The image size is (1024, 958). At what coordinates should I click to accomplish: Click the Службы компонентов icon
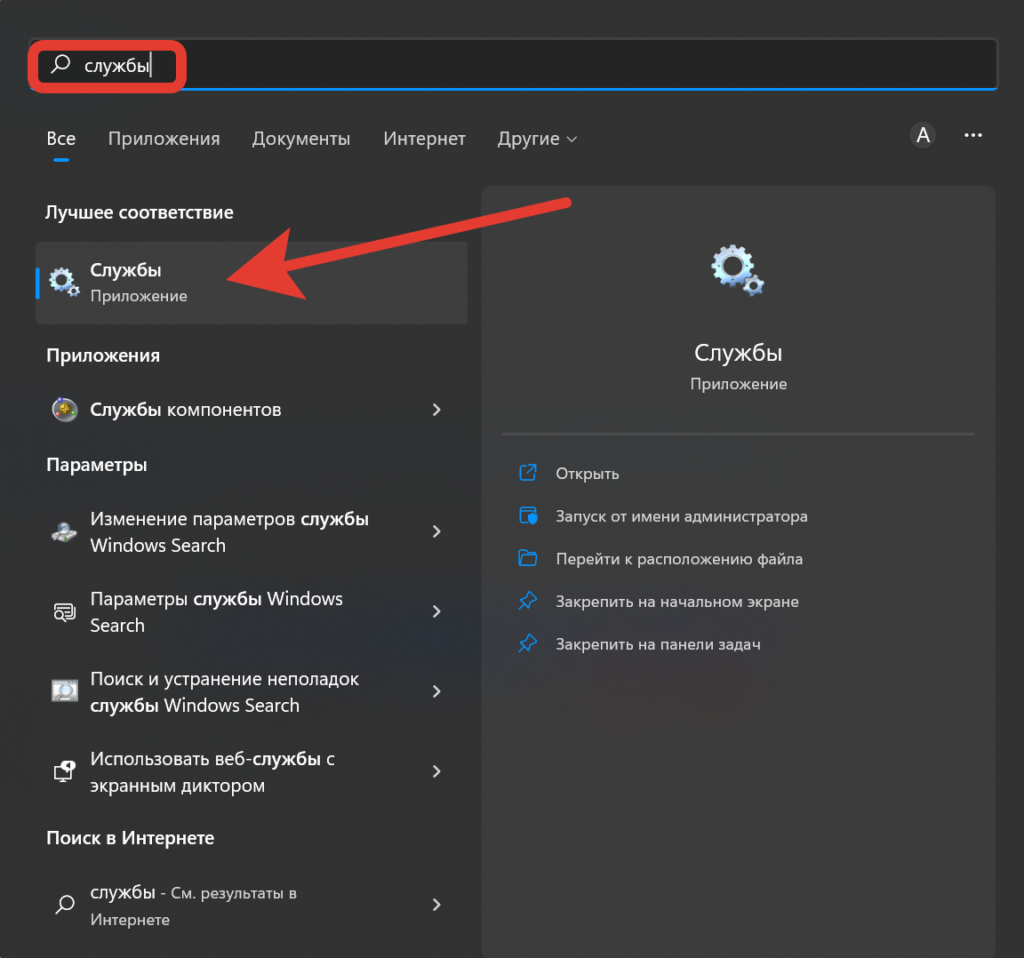pos(65,409)
